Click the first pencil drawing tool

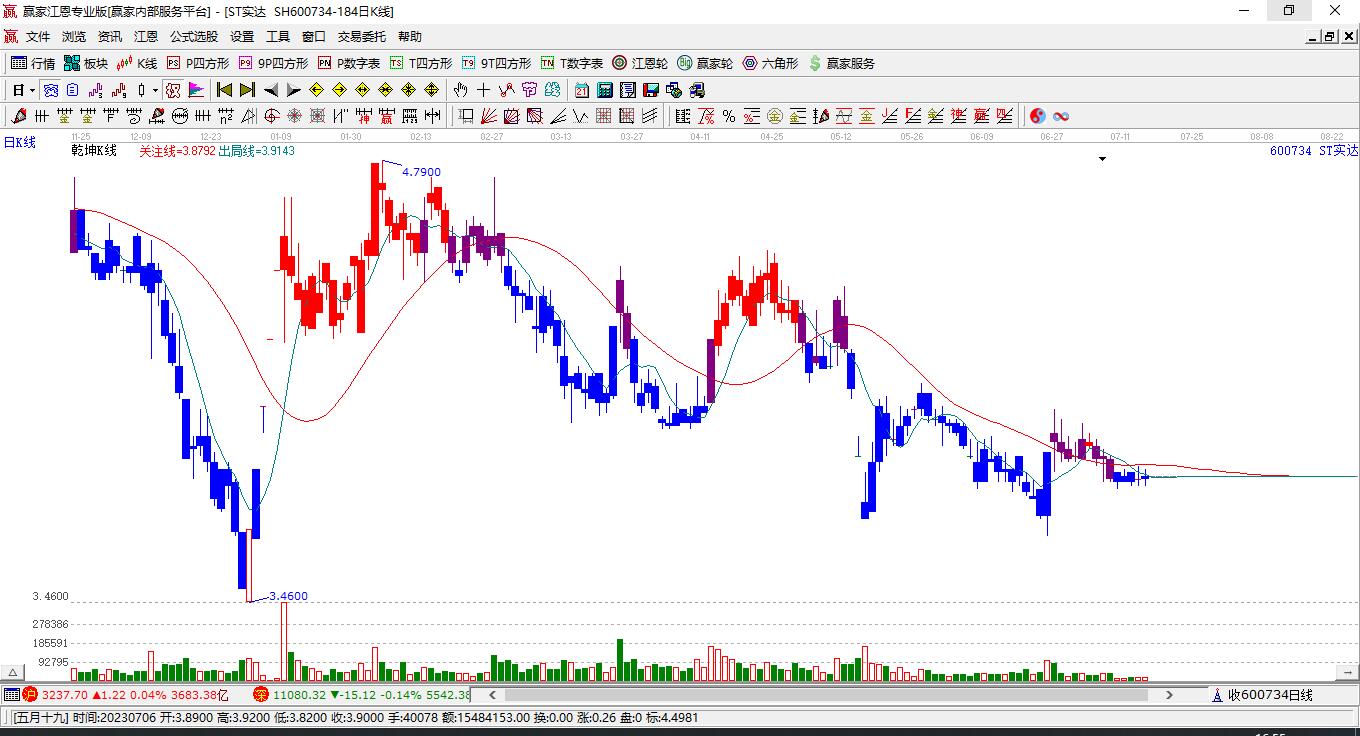pyautogui.click(x=17, y=116)
